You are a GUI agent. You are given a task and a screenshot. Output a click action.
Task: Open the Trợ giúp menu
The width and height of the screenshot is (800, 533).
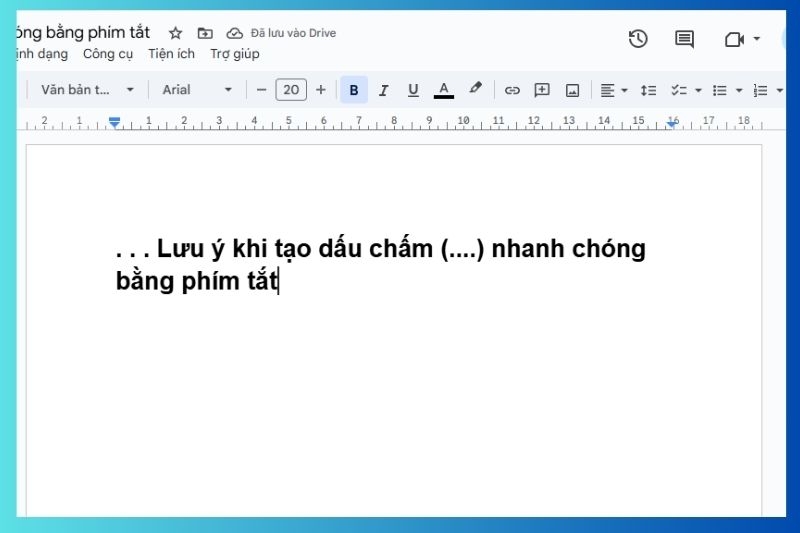coord(235,54)
